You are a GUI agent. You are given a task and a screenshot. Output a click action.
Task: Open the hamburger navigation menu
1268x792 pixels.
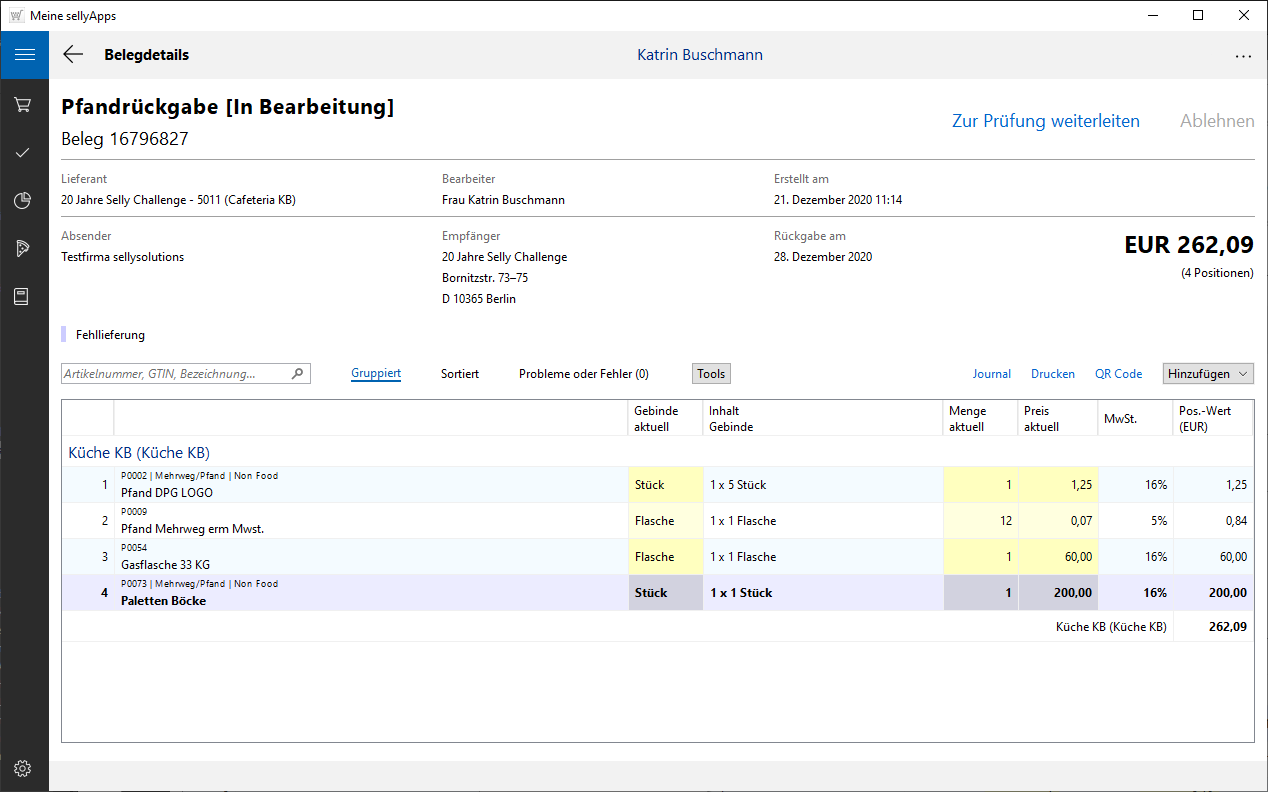24,55
